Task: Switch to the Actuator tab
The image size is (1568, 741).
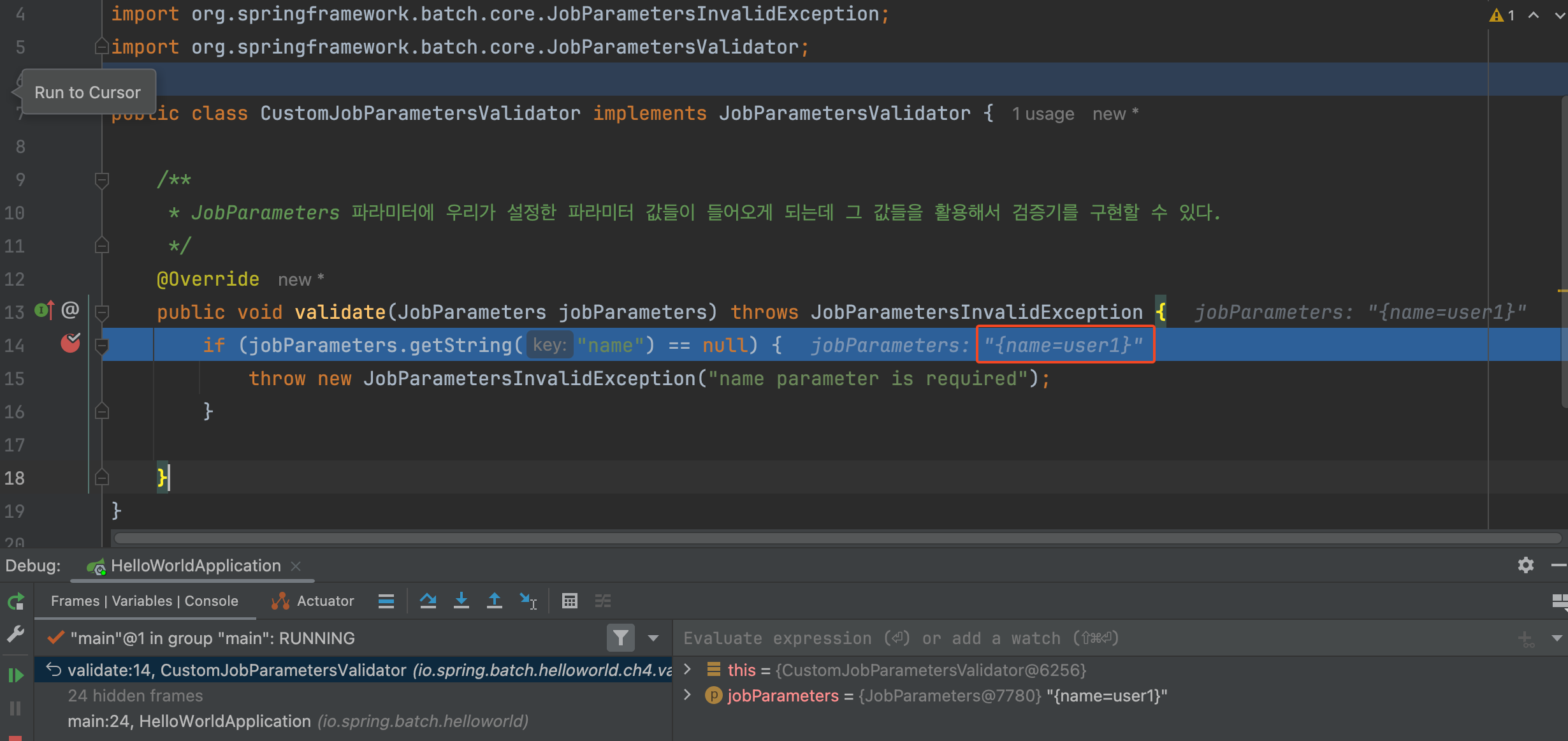Action: (x=312, y=601)
